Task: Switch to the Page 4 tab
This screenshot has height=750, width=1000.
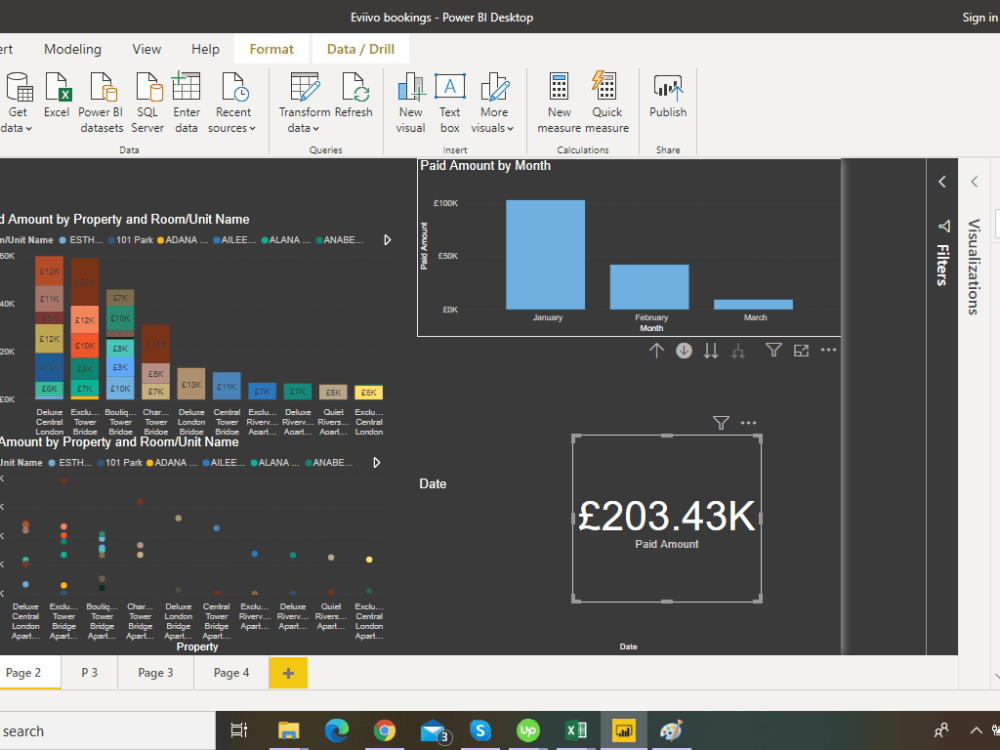Action: pos(230,672)
